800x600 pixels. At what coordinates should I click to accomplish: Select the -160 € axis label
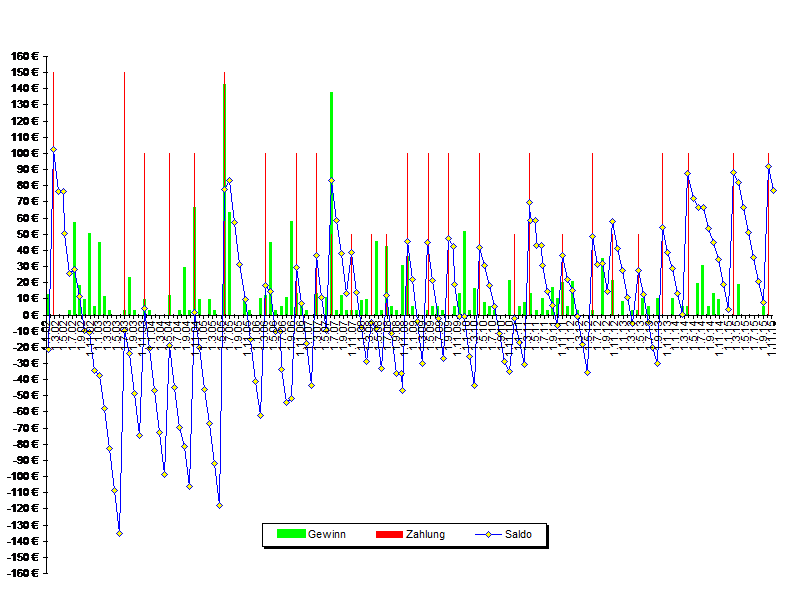click(22, 573)
